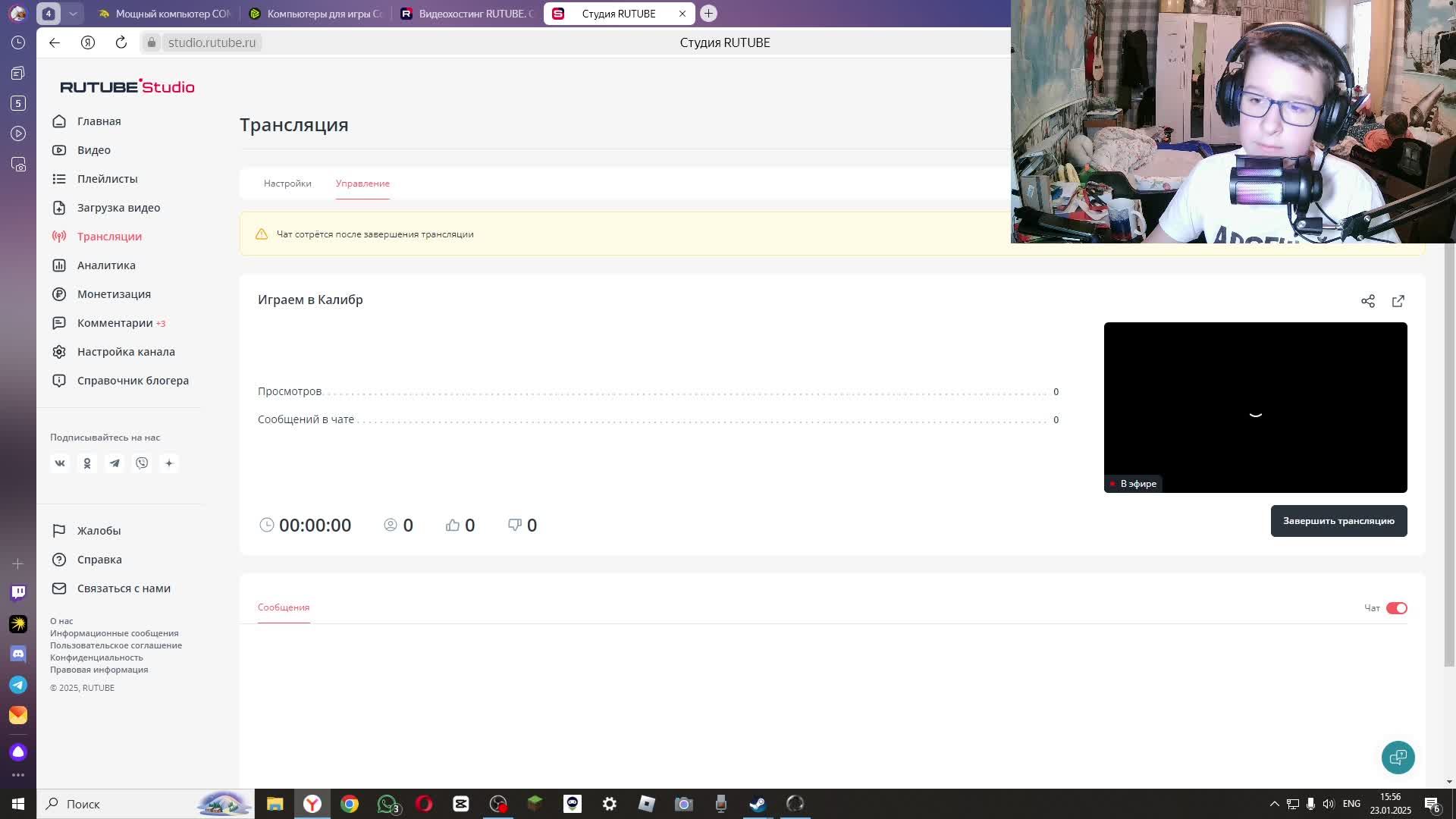Click the Telegram social icon
This screenshot has width=1456, height=819.
tap(115, 463)
